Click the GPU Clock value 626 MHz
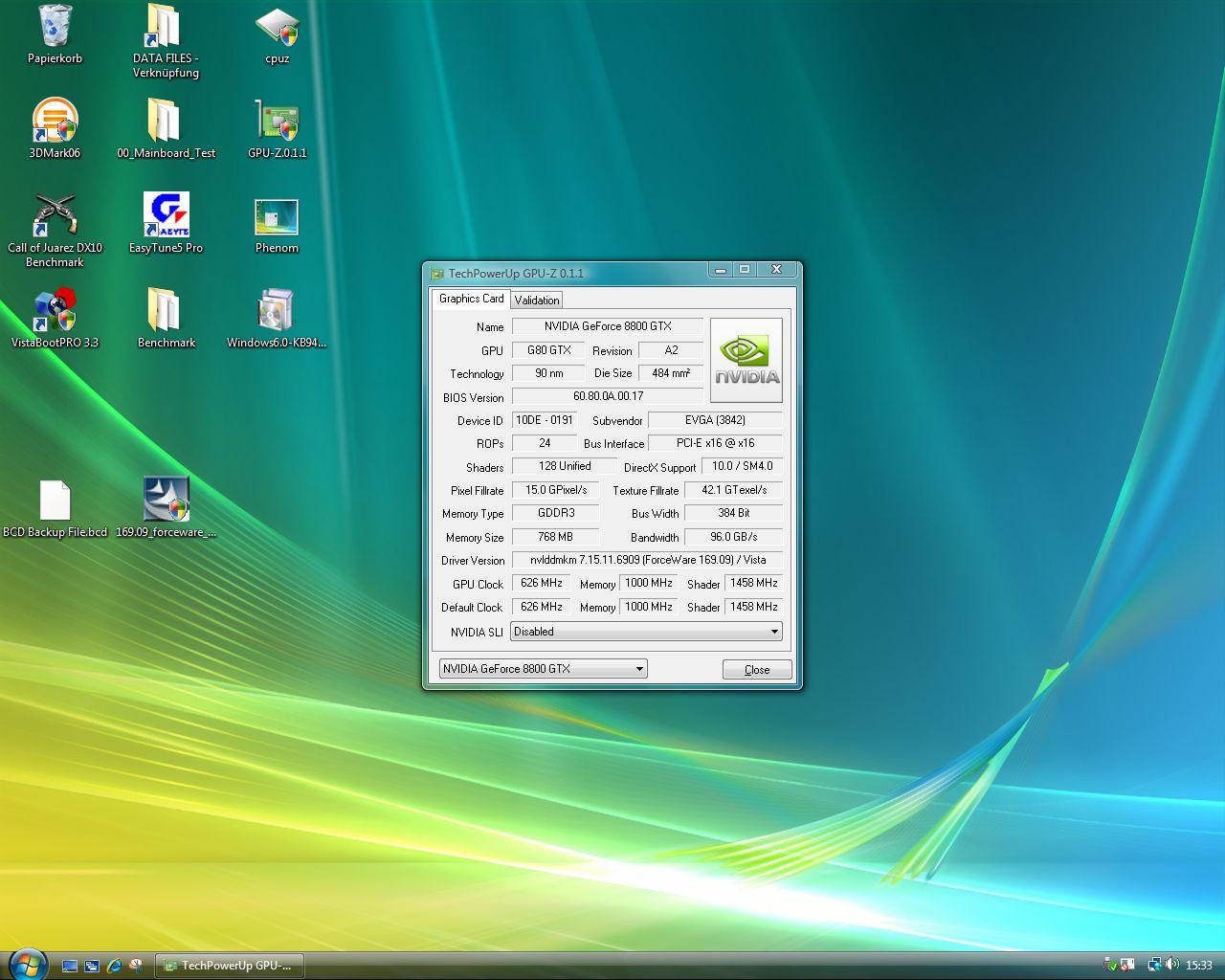Image resolution: width=1225 pixels, height=980 pixels. coord(542,583)
